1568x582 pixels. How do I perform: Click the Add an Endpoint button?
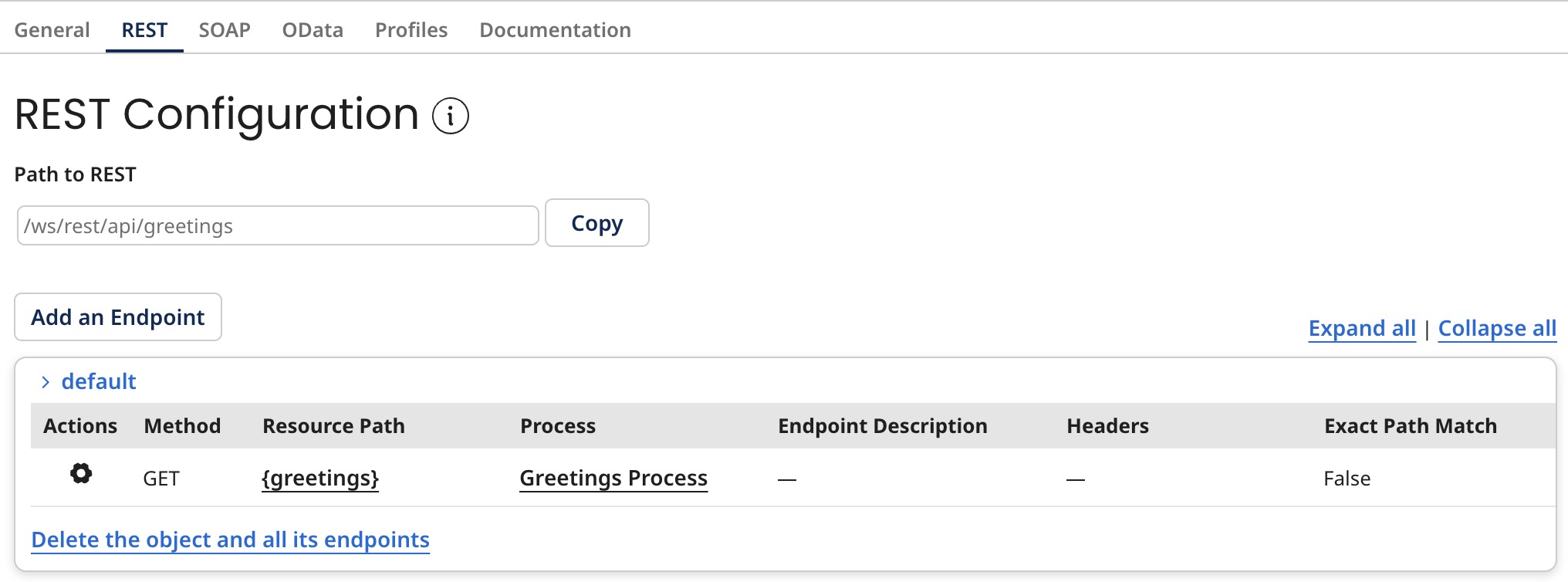coord(117,316)
